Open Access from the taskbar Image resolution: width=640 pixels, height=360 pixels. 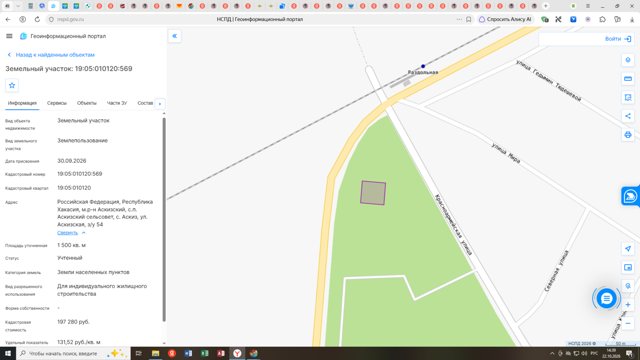pyautogui.click(x=221, y=353)
